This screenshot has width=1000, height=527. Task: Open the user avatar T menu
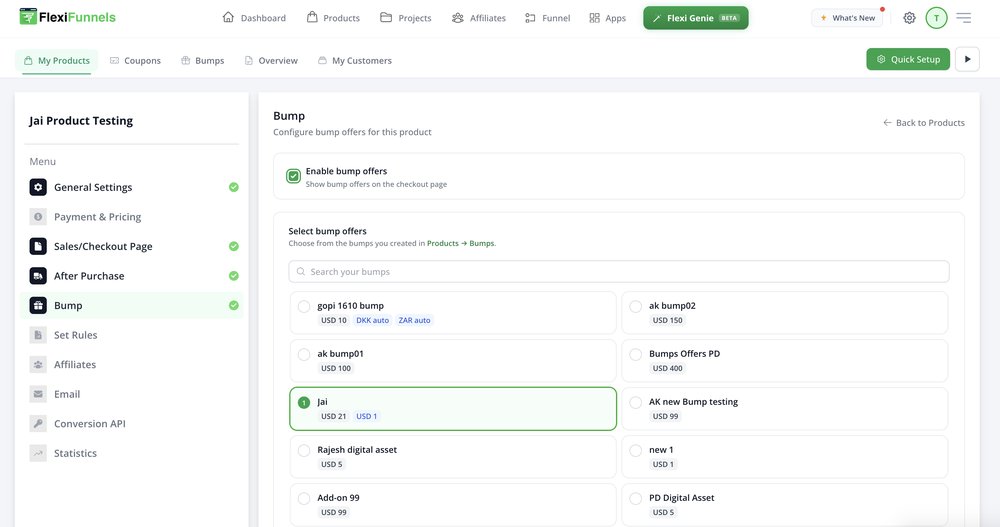click(936, 18)
